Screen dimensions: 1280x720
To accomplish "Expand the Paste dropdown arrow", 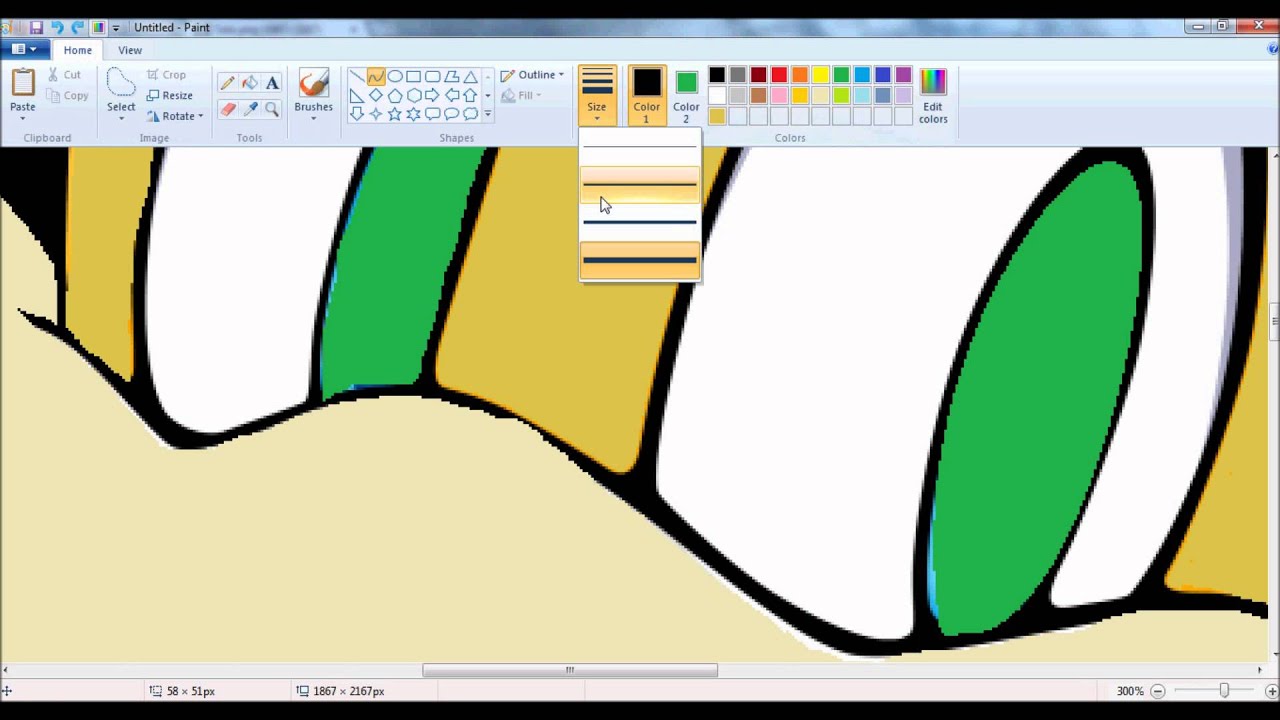I will [x=22, y=118].
